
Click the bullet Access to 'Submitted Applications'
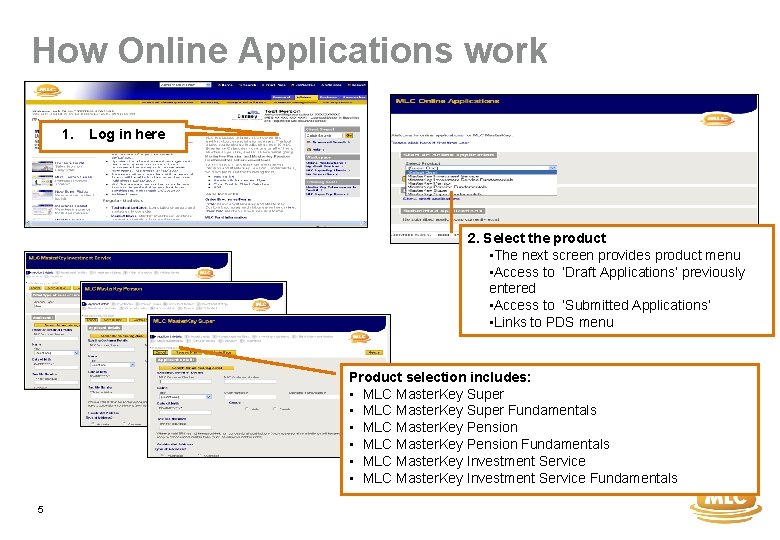coord(600,305)
